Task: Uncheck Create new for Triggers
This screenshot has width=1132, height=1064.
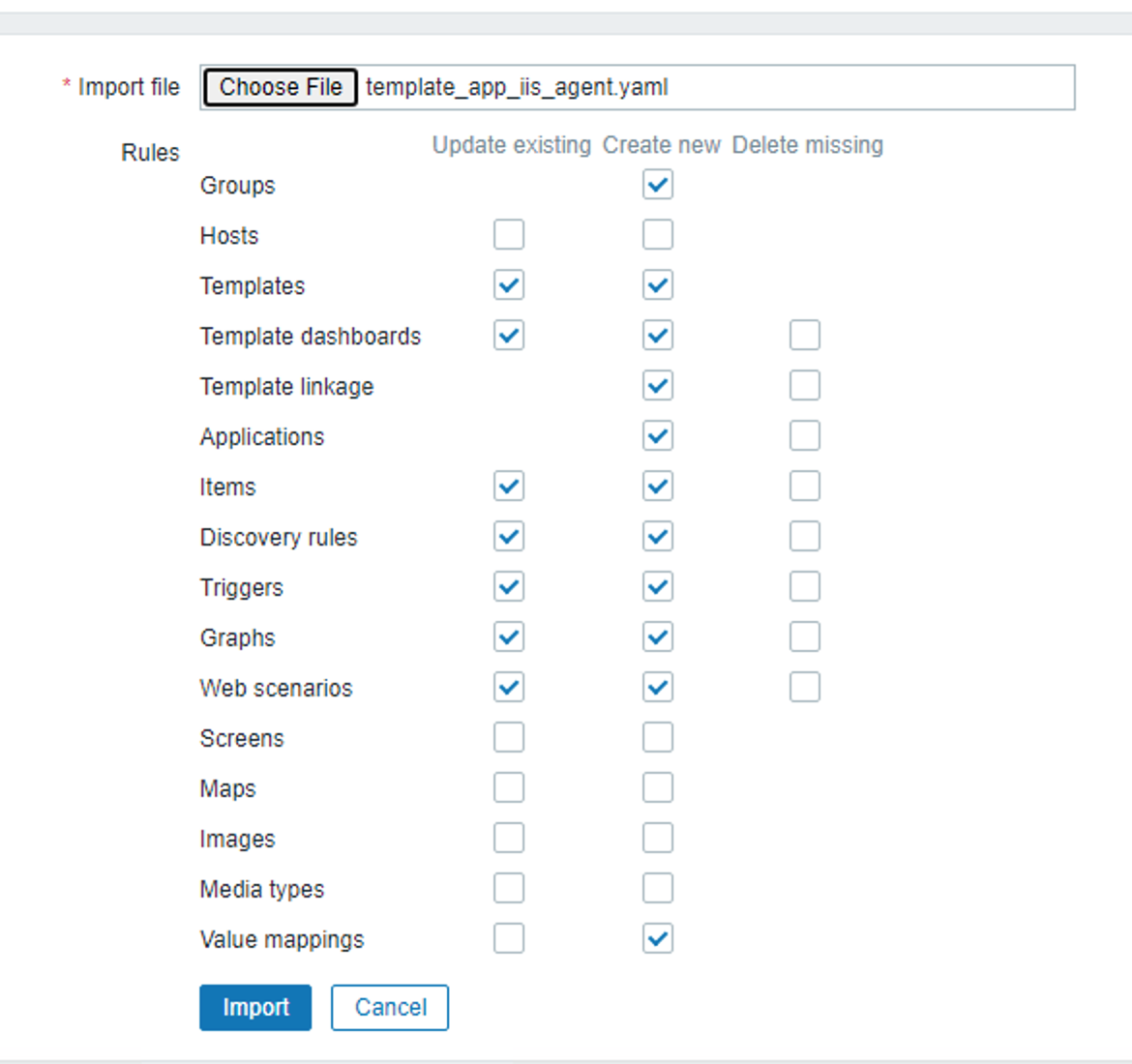Action: click(x=658, y=587)
